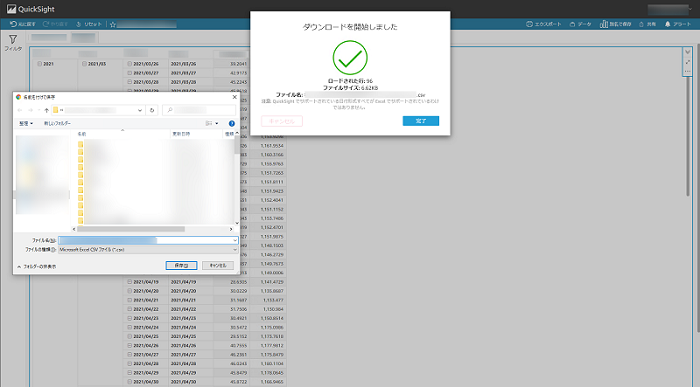The image size is (700, 387).
Task: Click the file list horizontal scrollbar
Action: 131,229
